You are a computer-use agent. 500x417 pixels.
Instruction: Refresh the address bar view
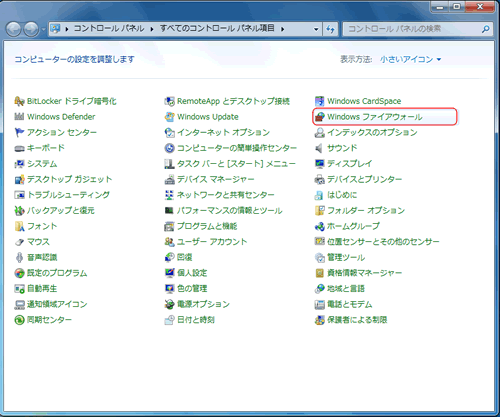(330, 29)
